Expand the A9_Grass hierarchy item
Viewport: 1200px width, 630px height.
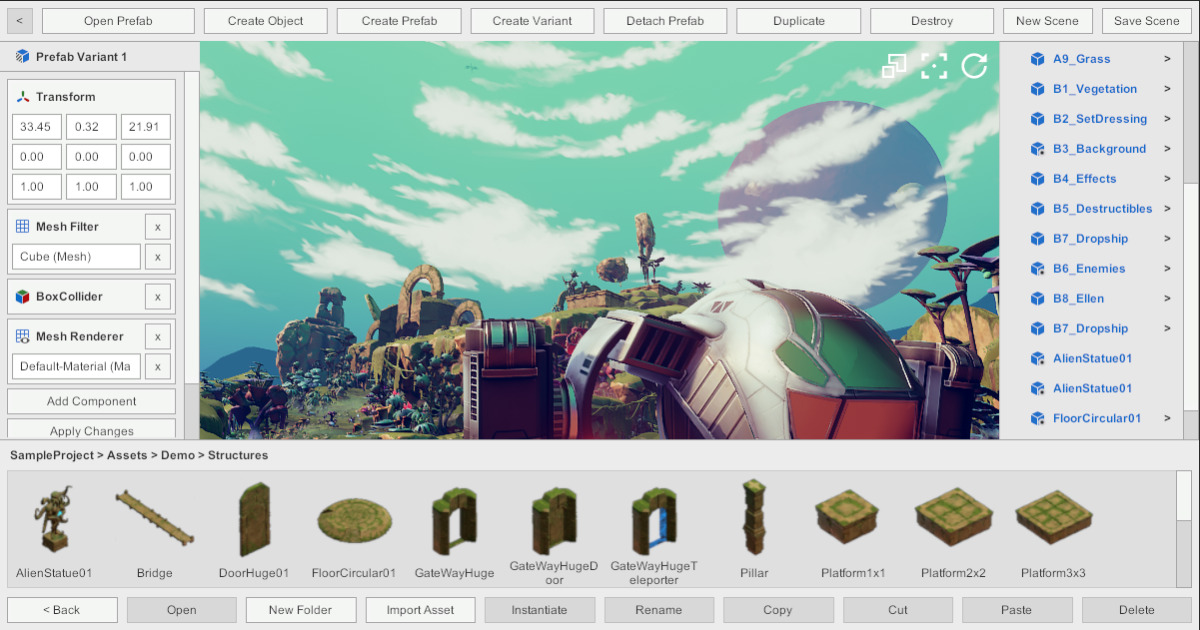(x=1166, y=59)
